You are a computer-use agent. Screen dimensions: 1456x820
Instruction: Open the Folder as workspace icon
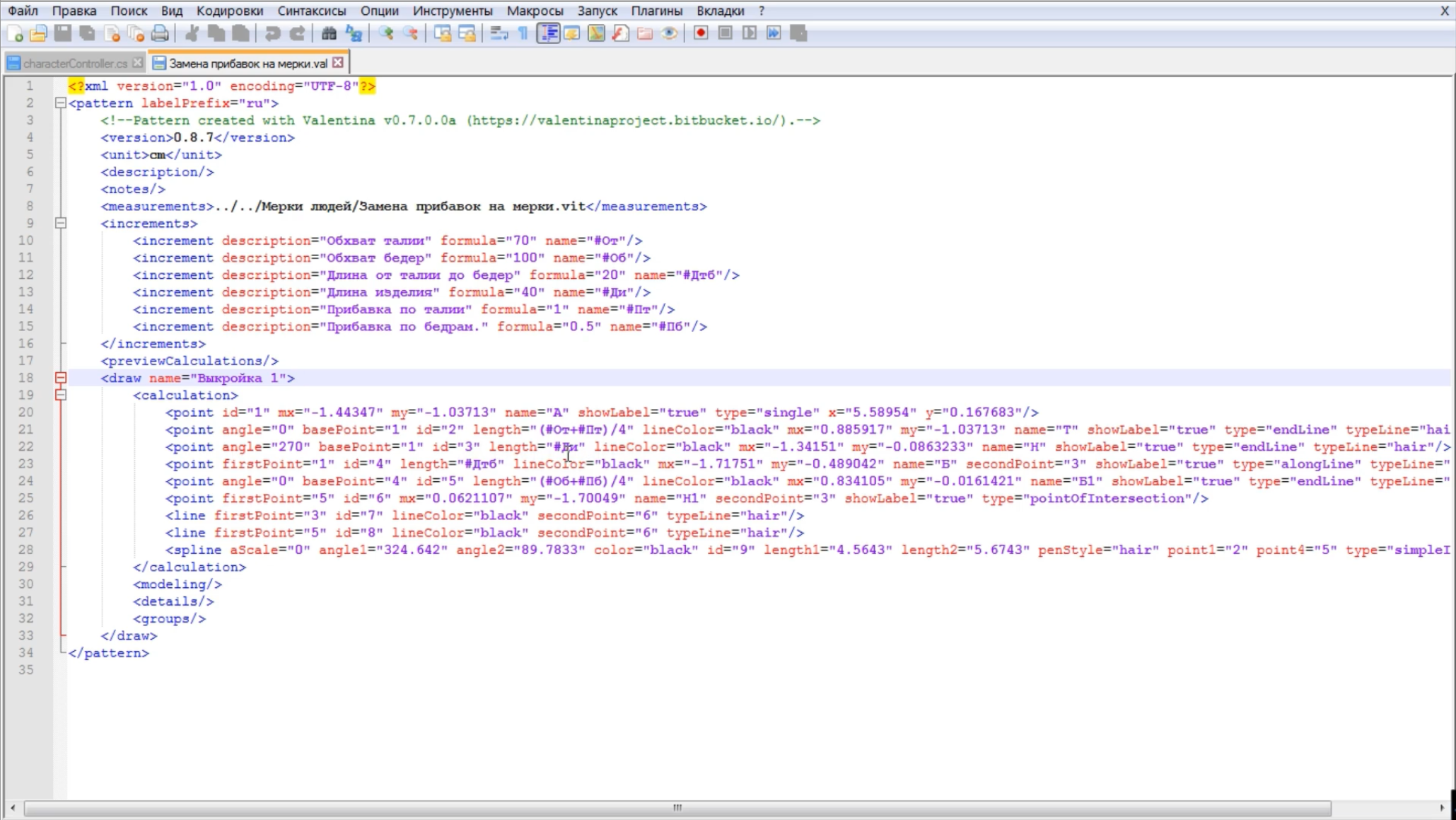click(645, 33)
